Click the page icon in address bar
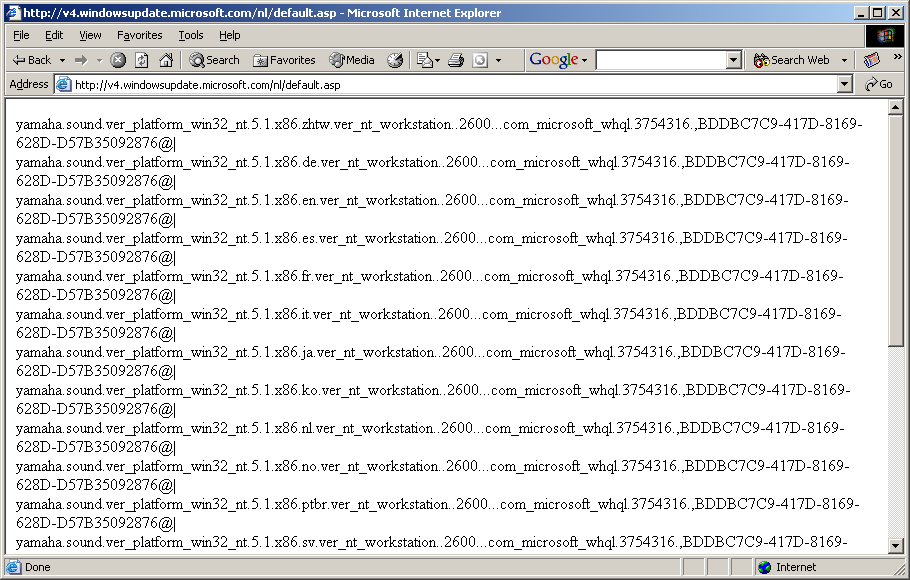The image size is (910, 580). (63, 85)
